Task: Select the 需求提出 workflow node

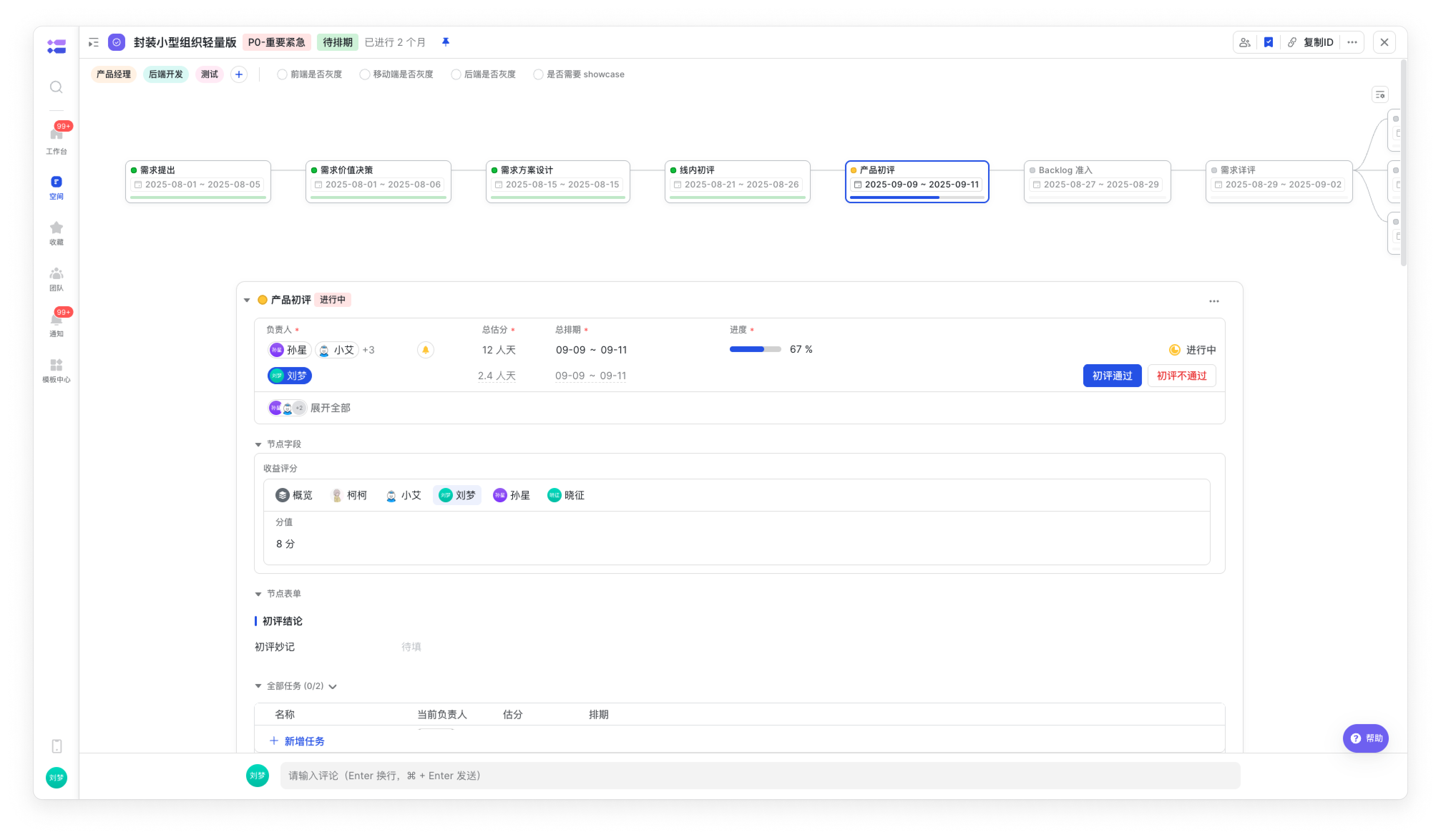Action: click(198, 182)
